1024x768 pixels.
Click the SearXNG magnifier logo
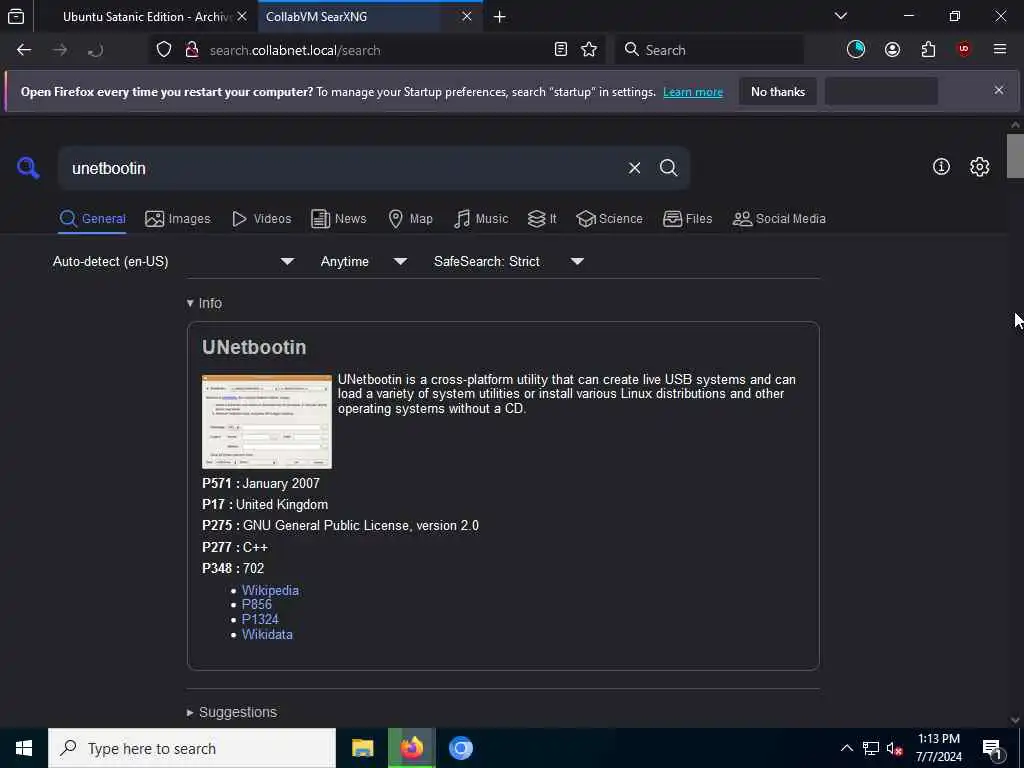point(28,168)
